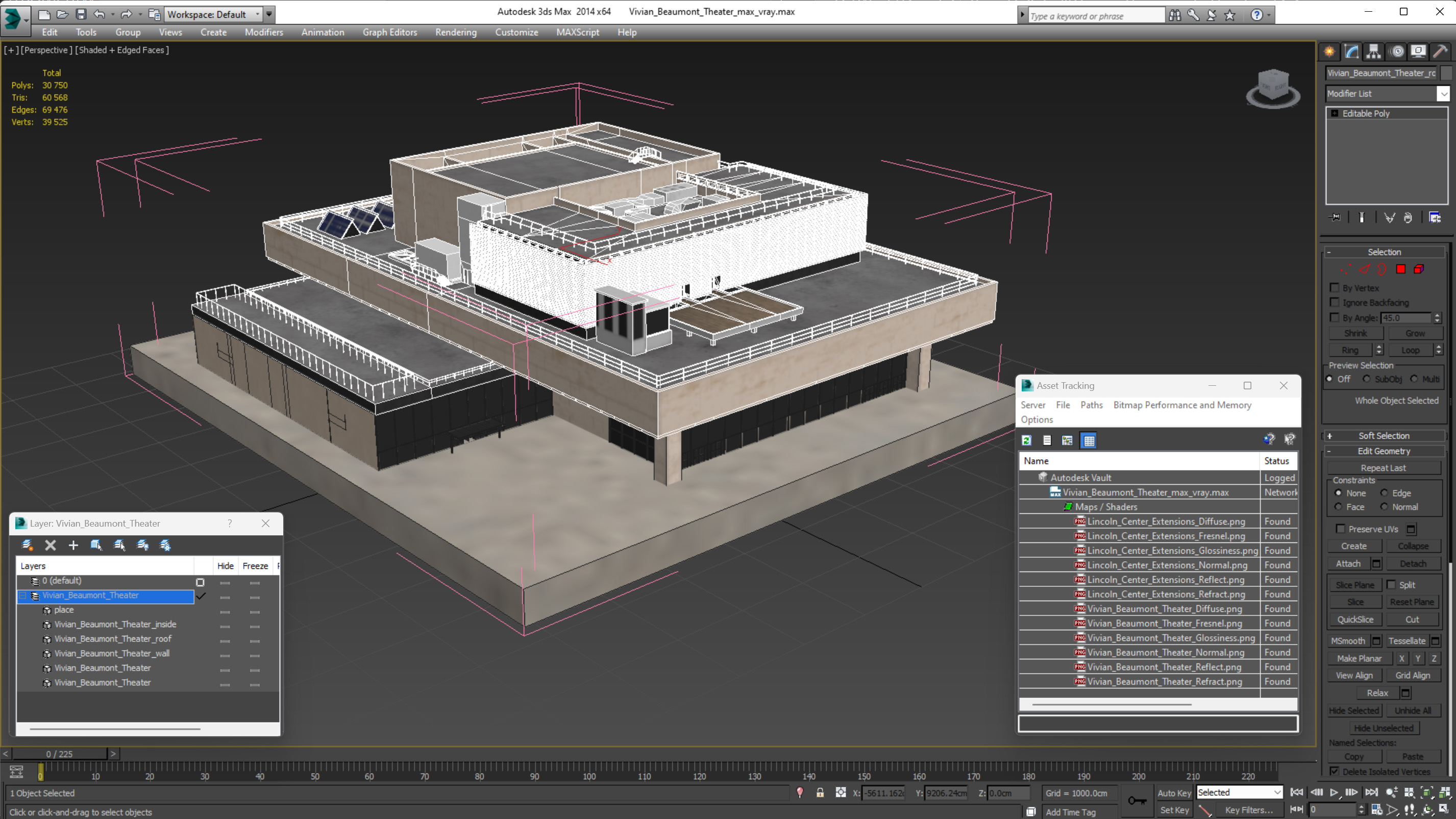Collapse the Edit Geometry rollout
Screen dimensions: 1456x819
1384,451
